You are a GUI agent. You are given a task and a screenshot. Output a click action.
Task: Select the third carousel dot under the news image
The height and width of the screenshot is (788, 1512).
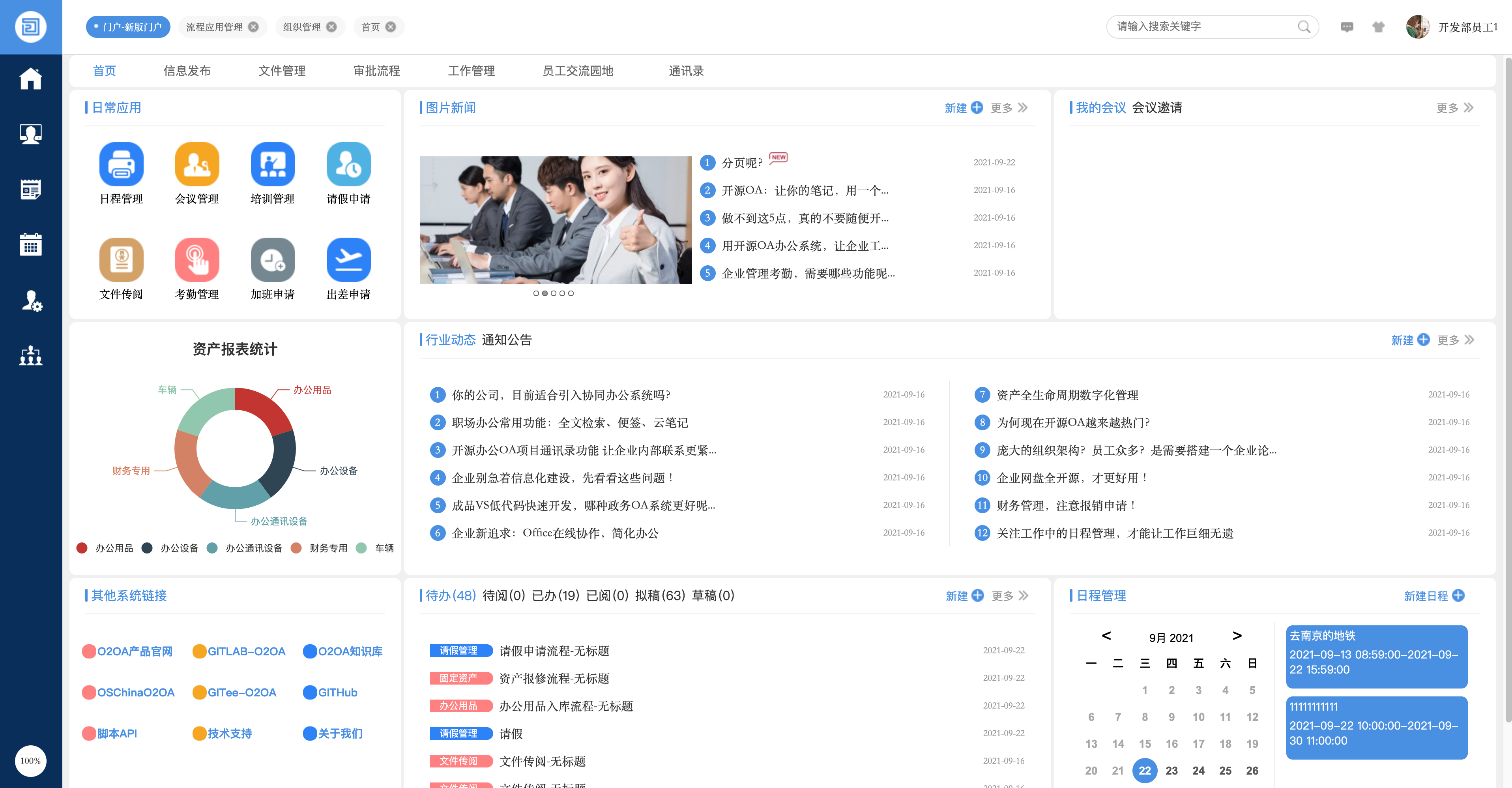pyautogui.click(x=553, y=293)
